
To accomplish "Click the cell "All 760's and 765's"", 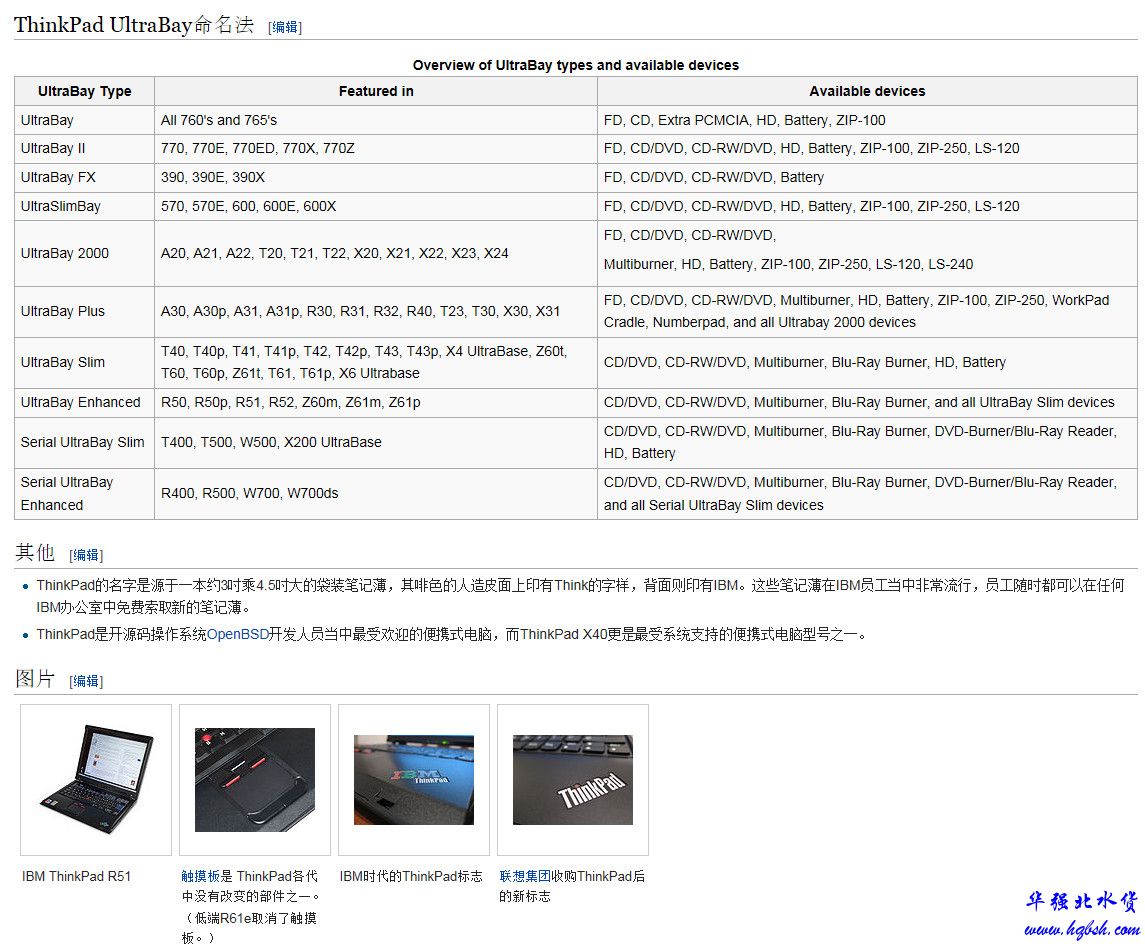I will [376, 120].
